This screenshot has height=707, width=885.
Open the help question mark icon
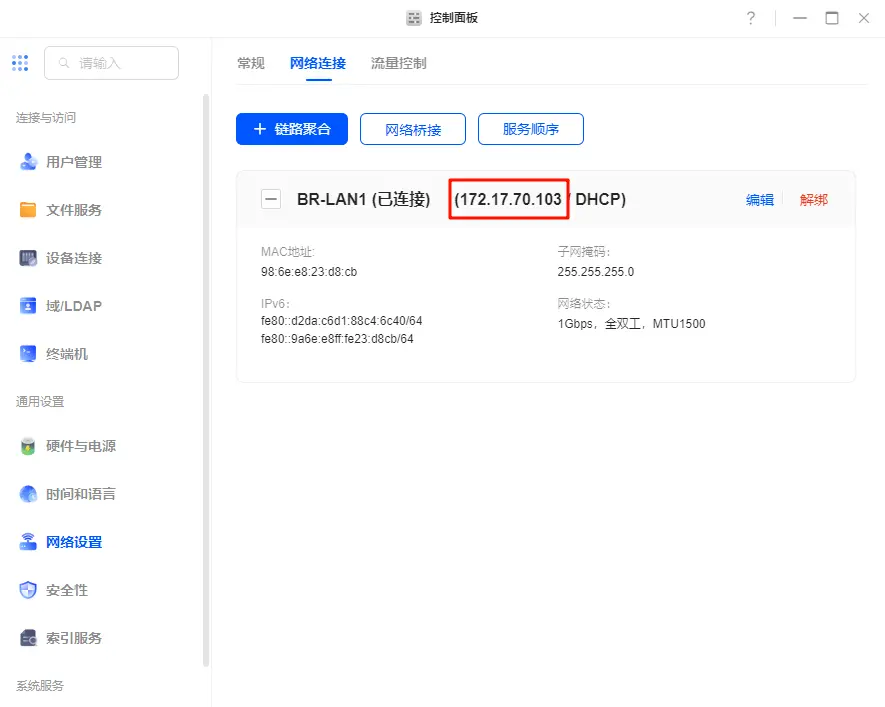[751, 18]
